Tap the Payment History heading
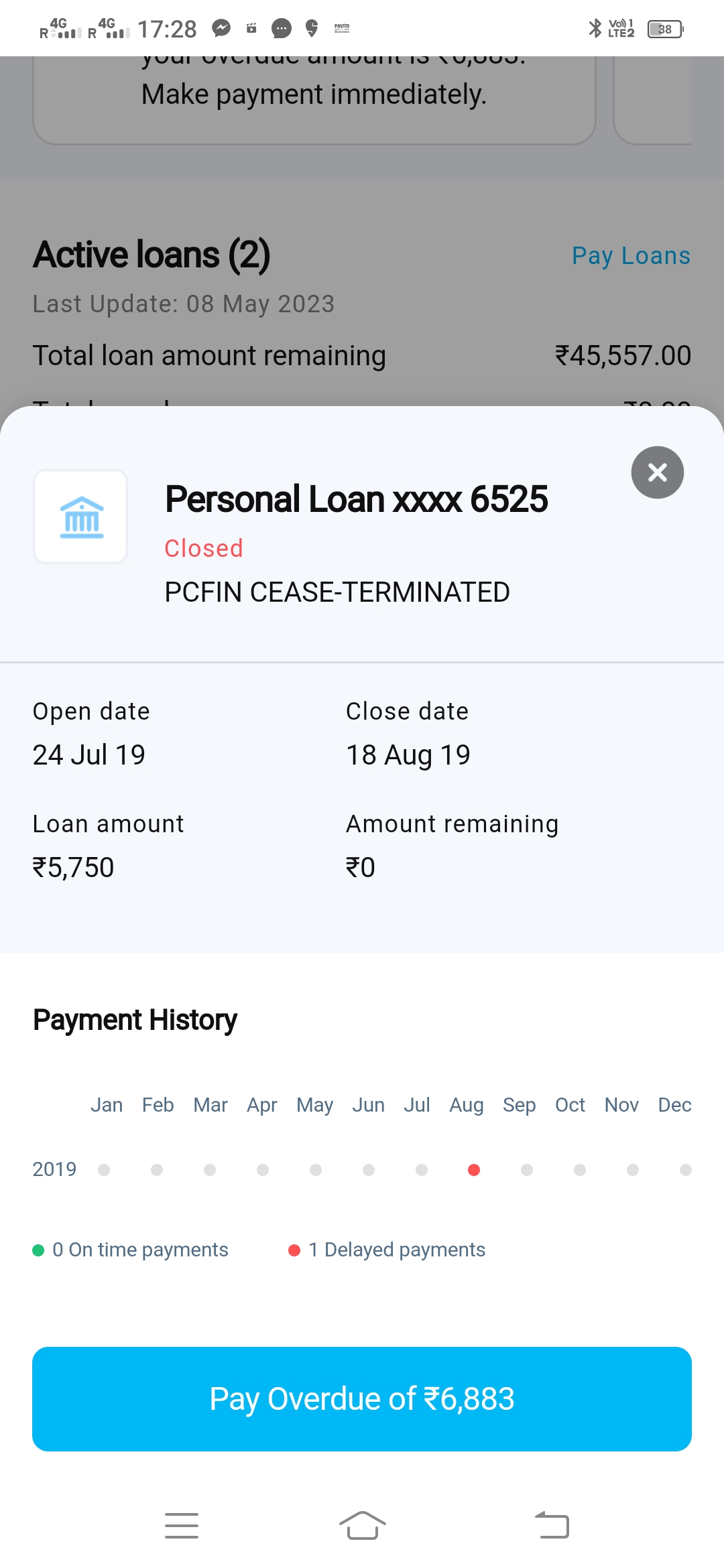Screen dimensions: 724x1568 point(135,1020)
